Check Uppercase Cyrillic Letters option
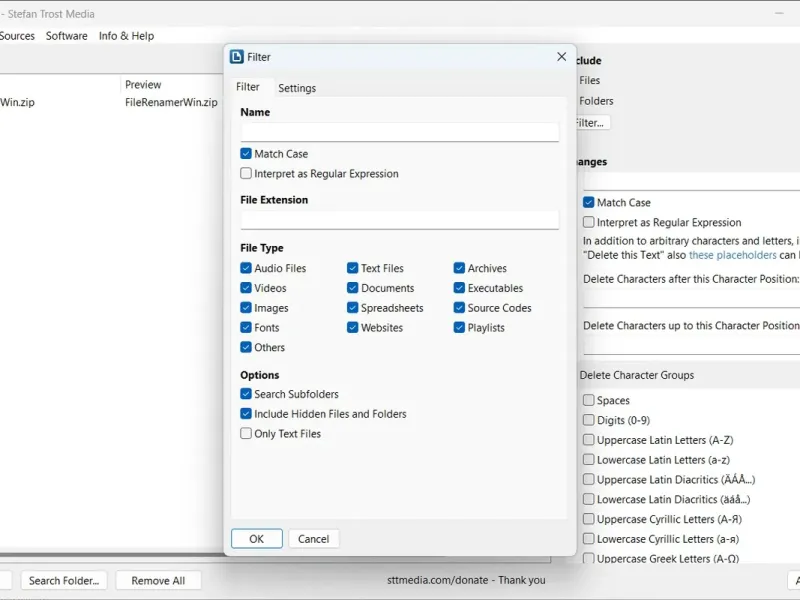Screen dimensions: 800x600 tap(589, 519)
